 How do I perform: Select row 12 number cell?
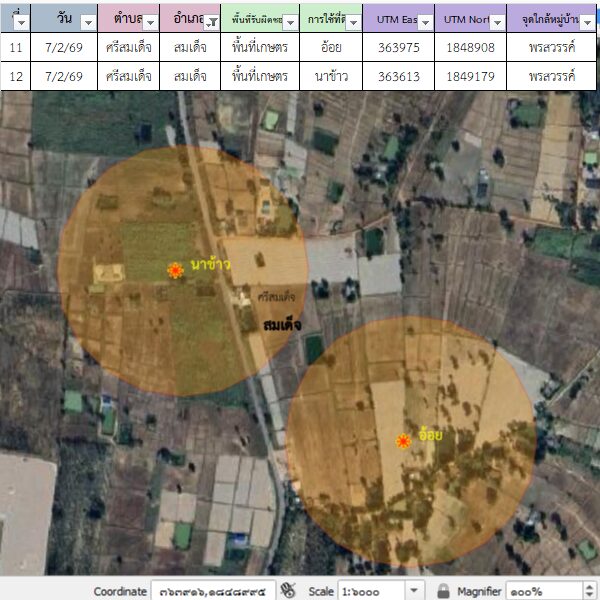15,76
